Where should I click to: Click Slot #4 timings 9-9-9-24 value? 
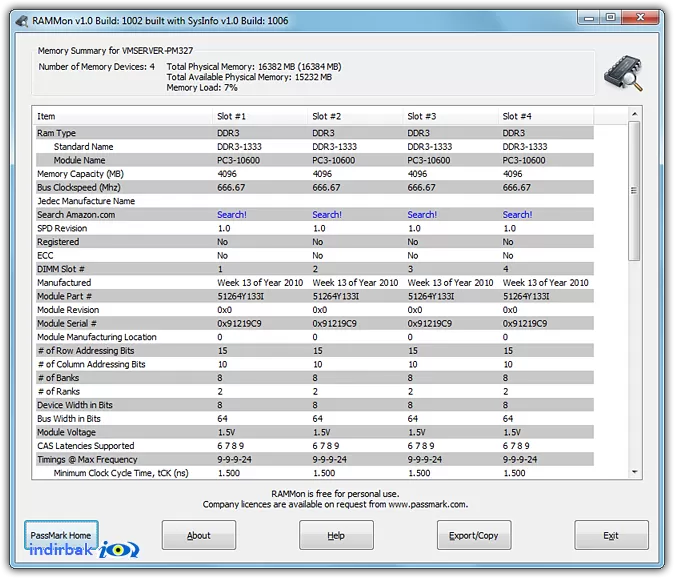[x=520, y=459]
